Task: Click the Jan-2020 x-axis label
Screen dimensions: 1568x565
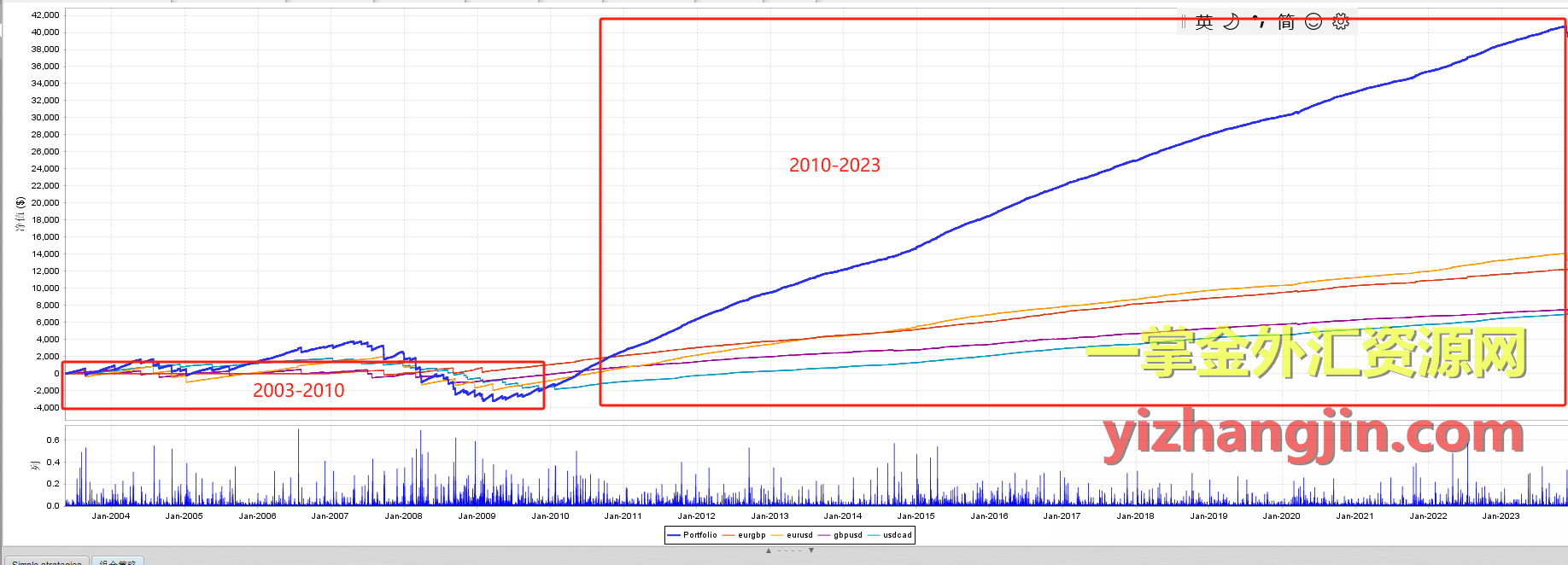Action: 1281,516
